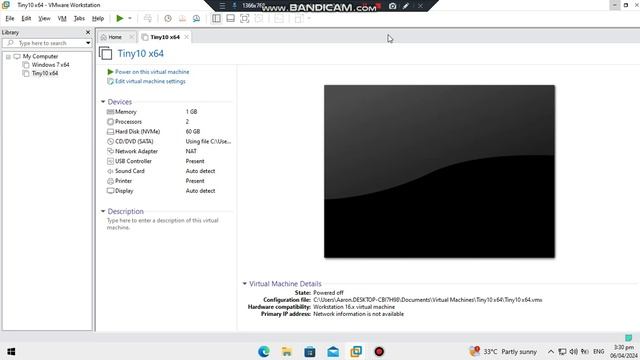Collapse the Devices section
The image size is (640, 360).
click(x=103, y=102)
